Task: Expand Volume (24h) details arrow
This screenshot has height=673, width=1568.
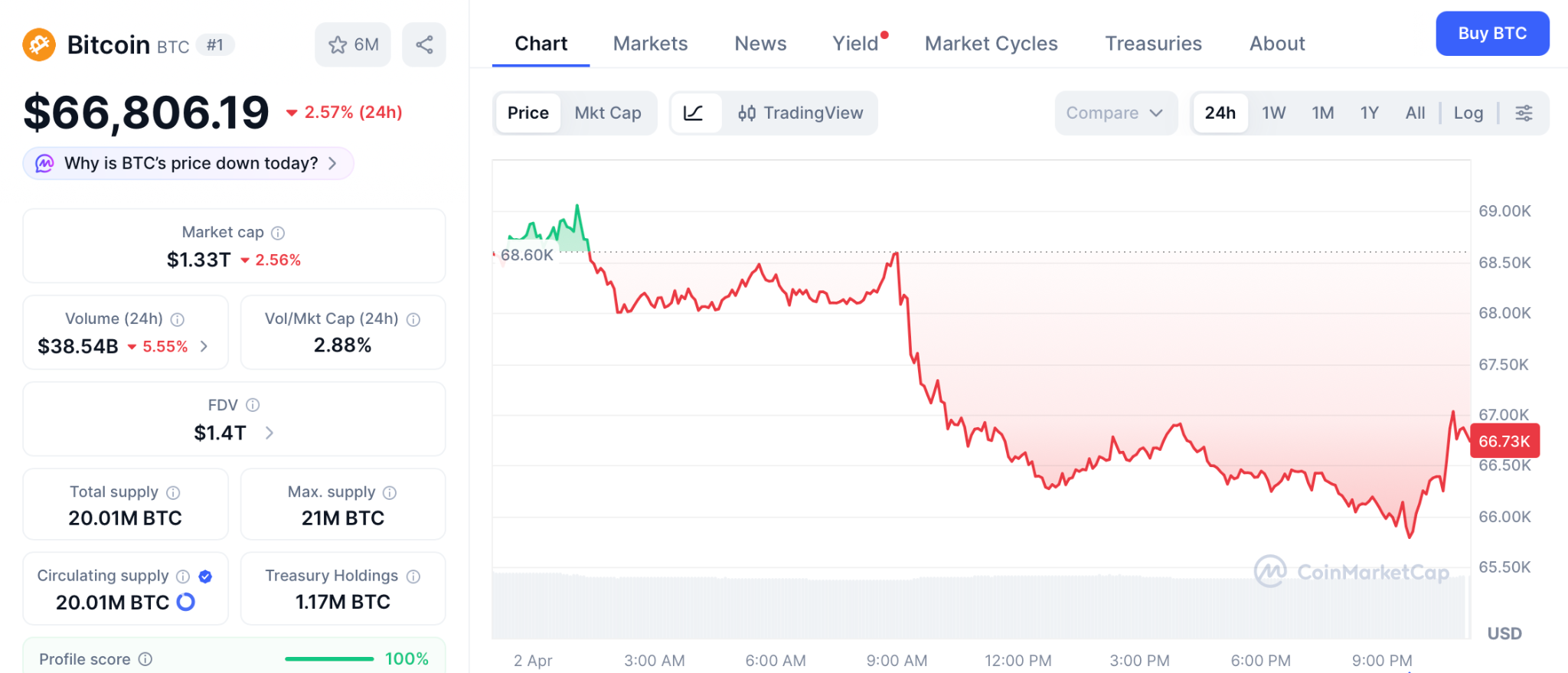Action: coord(204,347)
